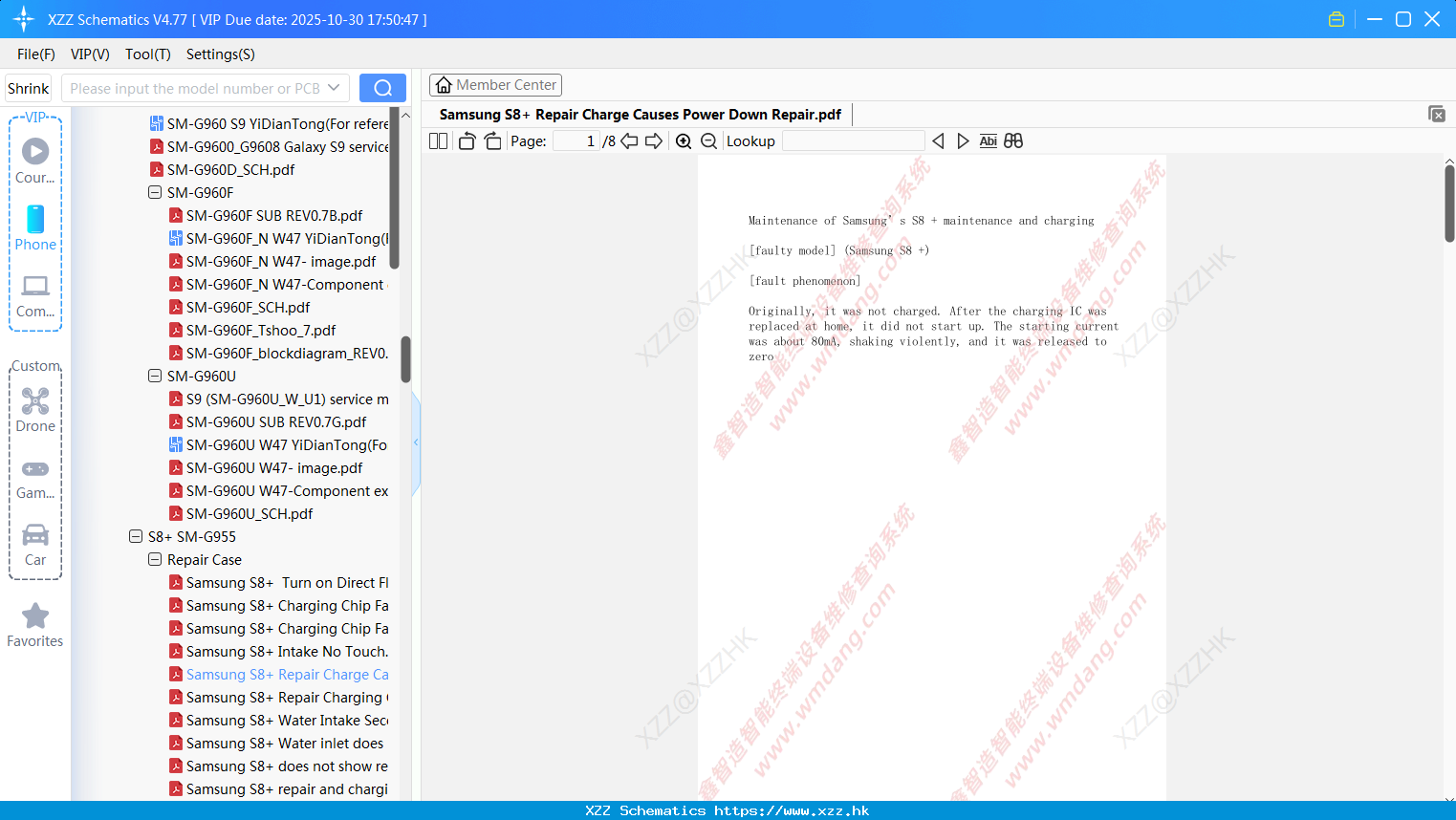Open Samsung S8+ Intake No Touch file
The height and width of the screenshot is (820, 1456).
(x=278, y=651)
